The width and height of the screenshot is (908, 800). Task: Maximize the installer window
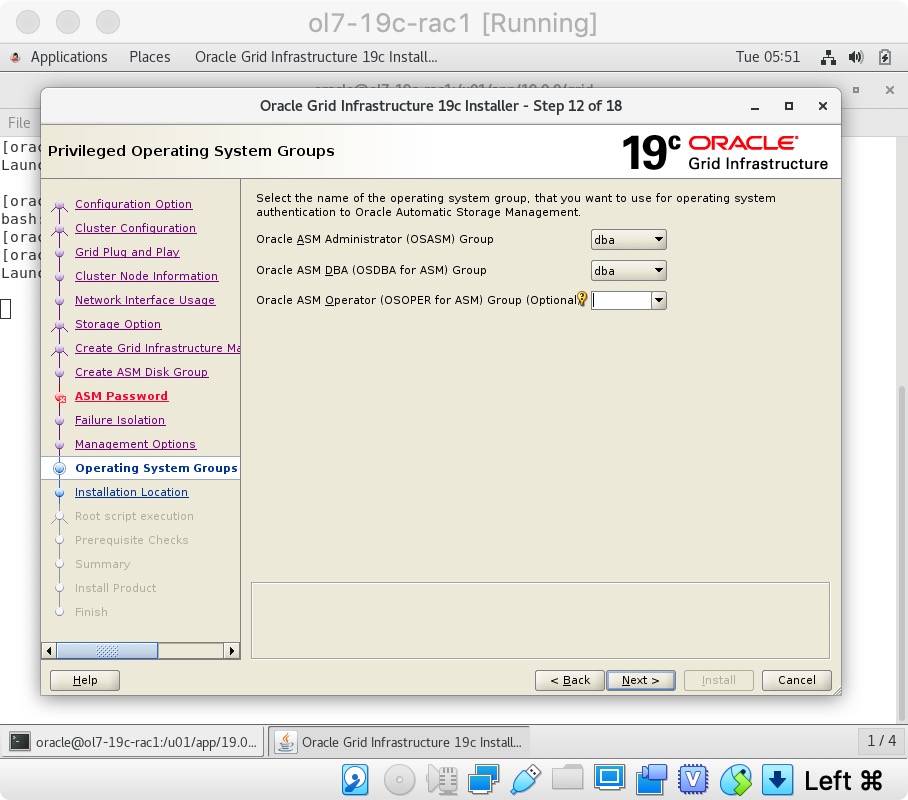(789, 106)
